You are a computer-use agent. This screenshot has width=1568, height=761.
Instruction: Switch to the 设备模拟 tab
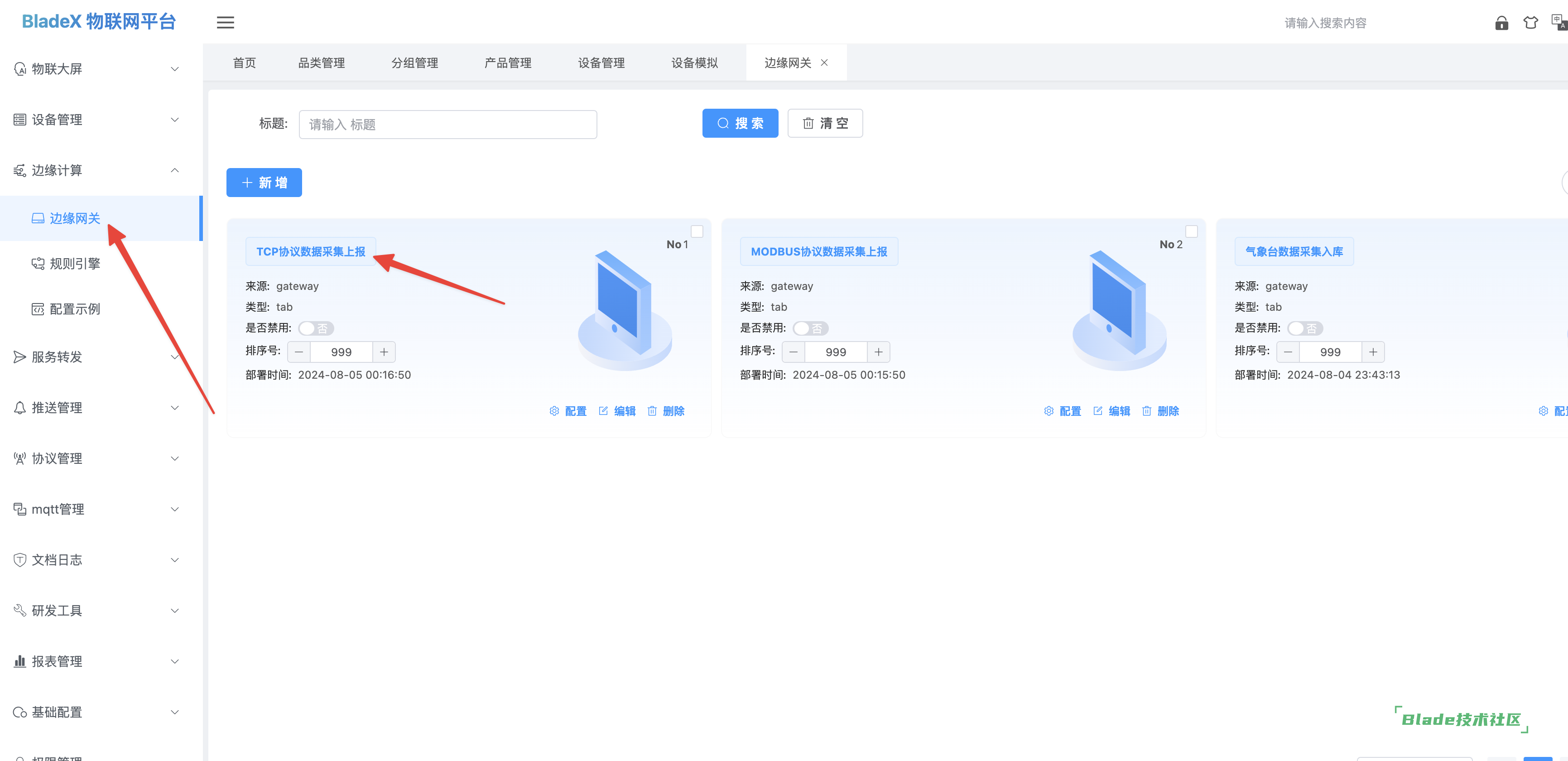point(694,63)
